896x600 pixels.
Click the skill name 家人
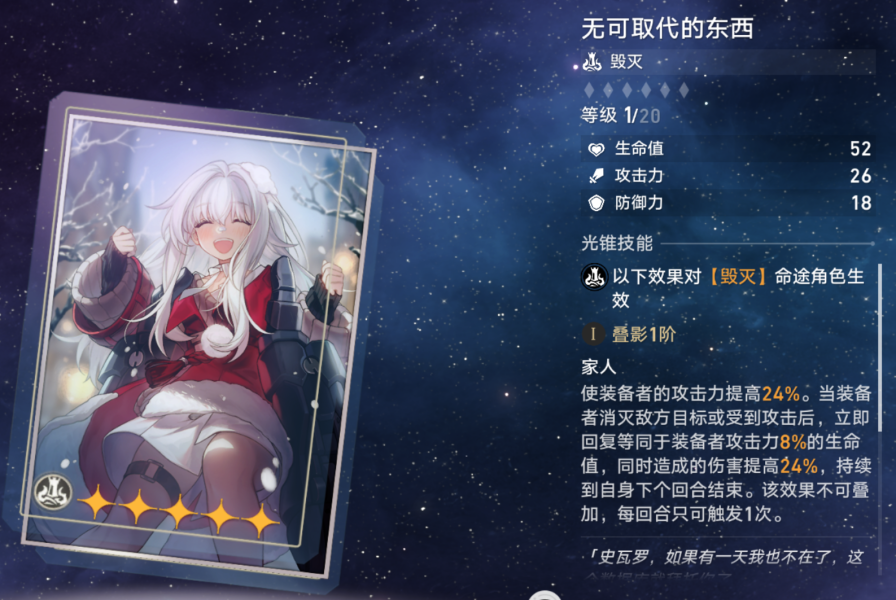tap(598, 367)
